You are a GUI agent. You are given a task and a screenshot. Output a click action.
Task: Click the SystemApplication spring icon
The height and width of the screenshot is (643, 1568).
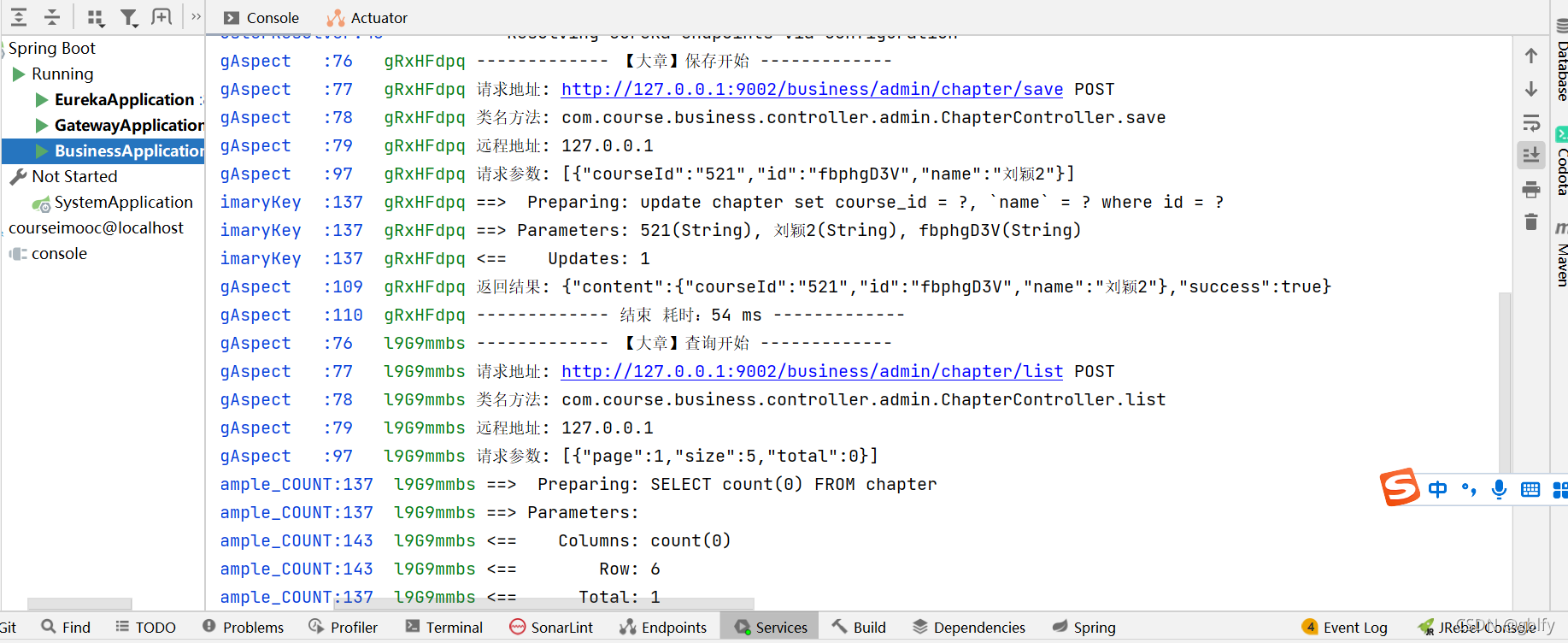(x=41, y=204)
